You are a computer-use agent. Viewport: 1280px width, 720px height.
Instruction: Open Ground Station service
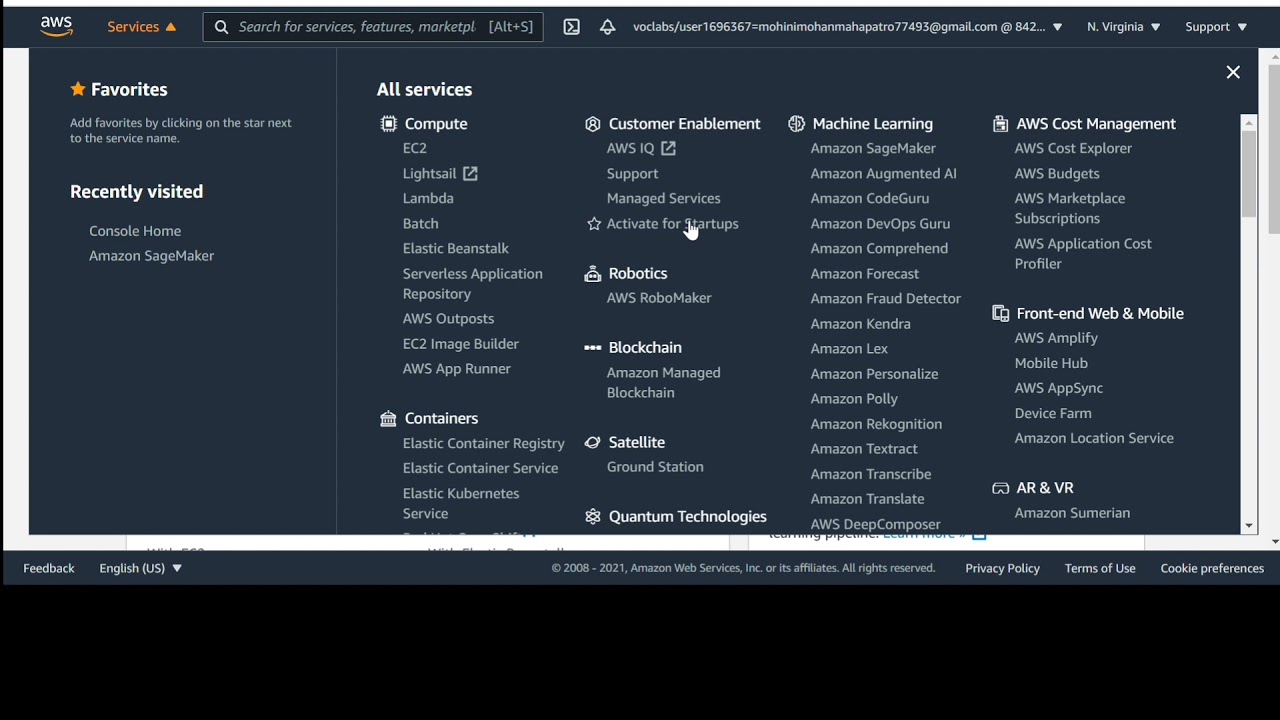coord(655,467)
